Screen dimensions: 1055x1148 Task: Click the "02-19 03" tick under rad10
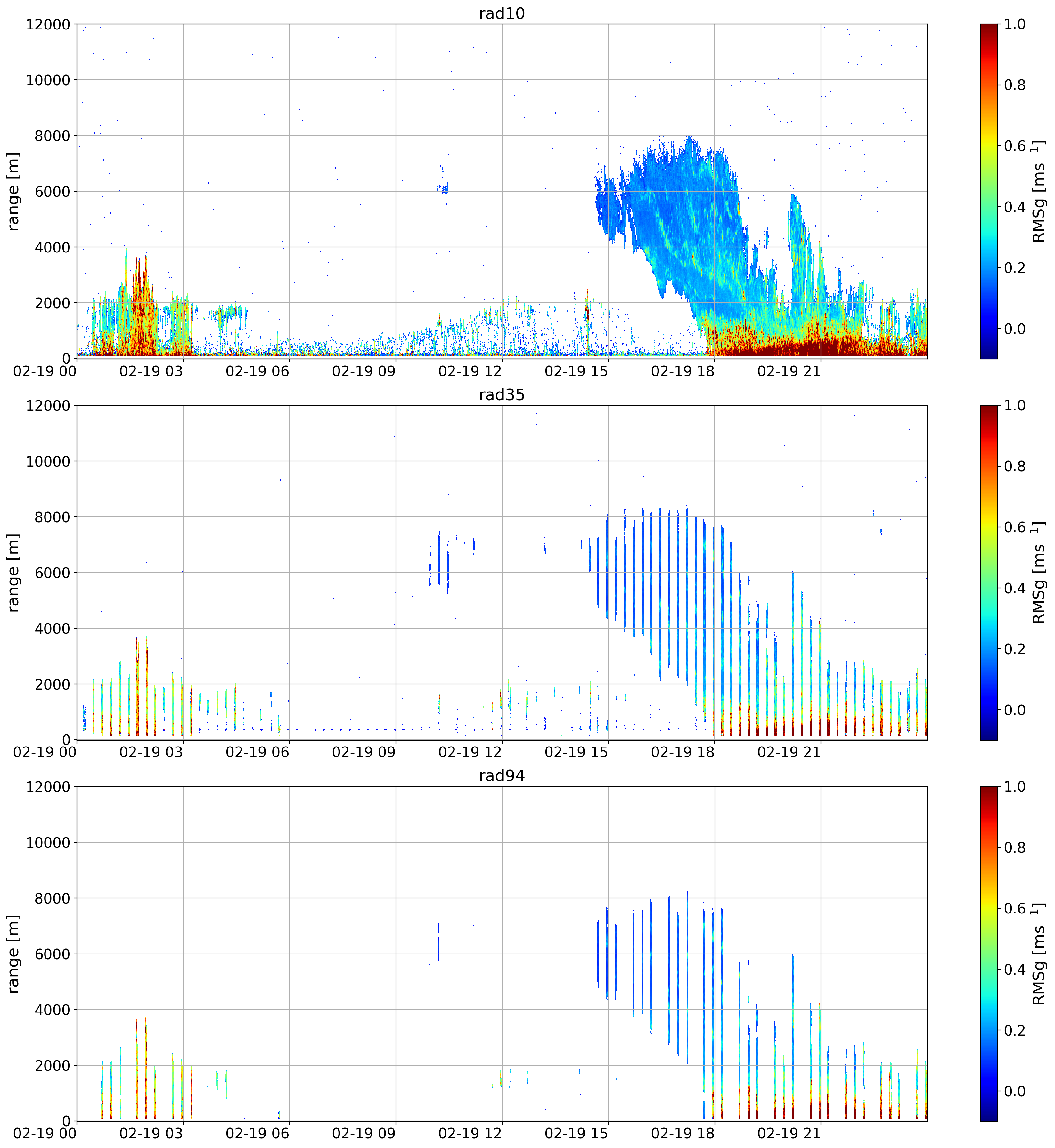[x=151, y=371]
